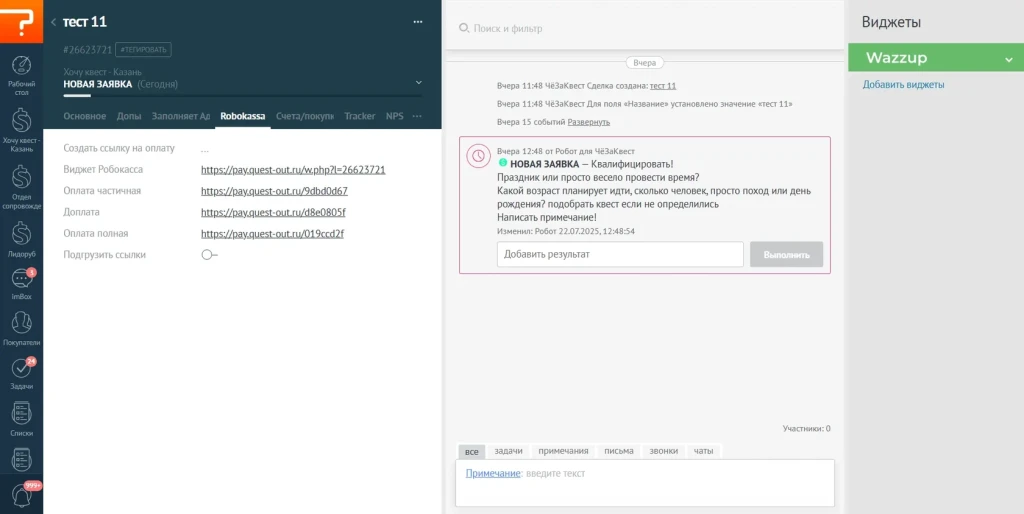Open the Оплата полная link 019ccd2f
1024x514 pixels.
(x=272, y=234)
